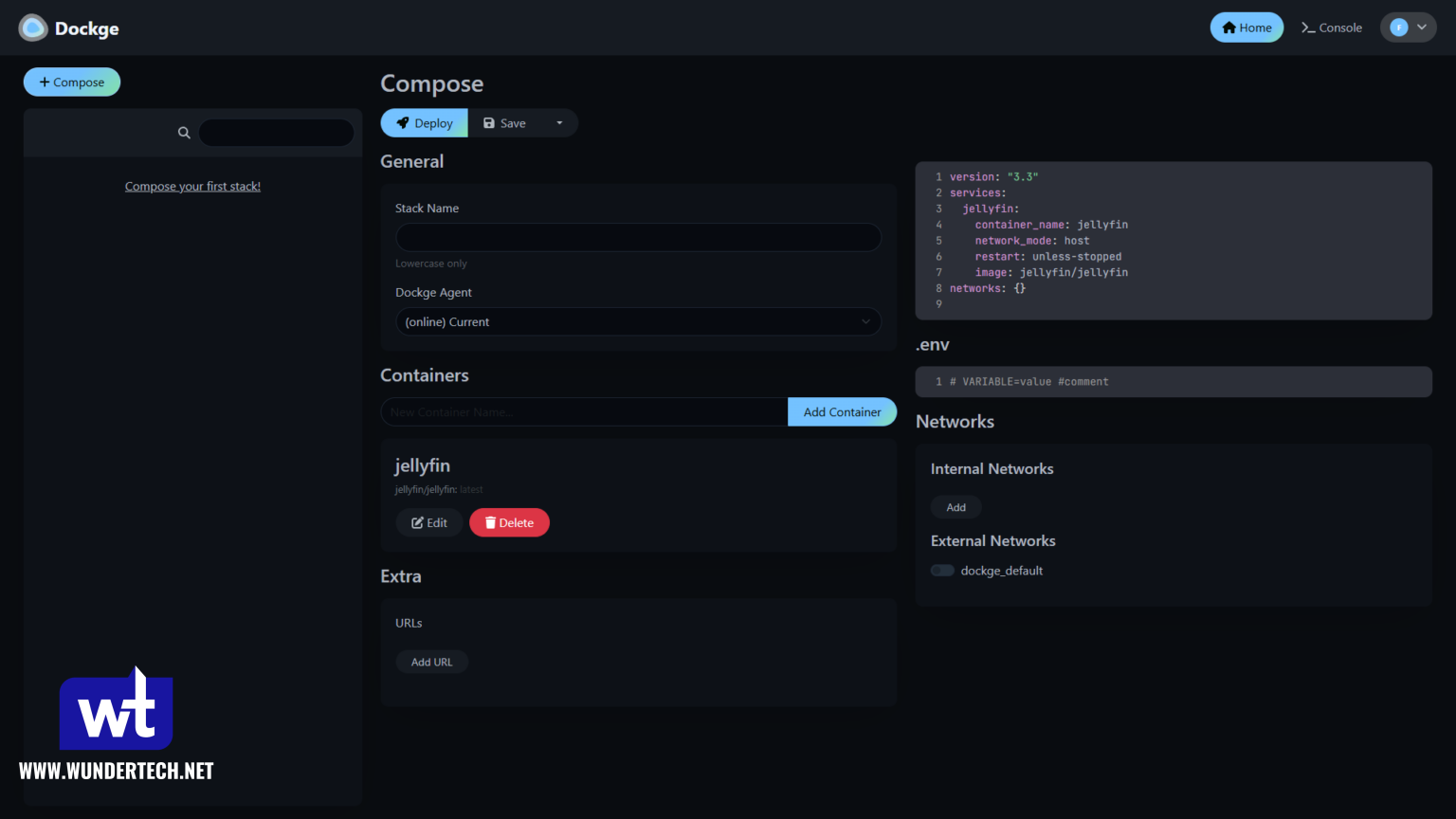
Task: Click the Edit pencil icon for jellyfin
Action: (x=418, y=522)
